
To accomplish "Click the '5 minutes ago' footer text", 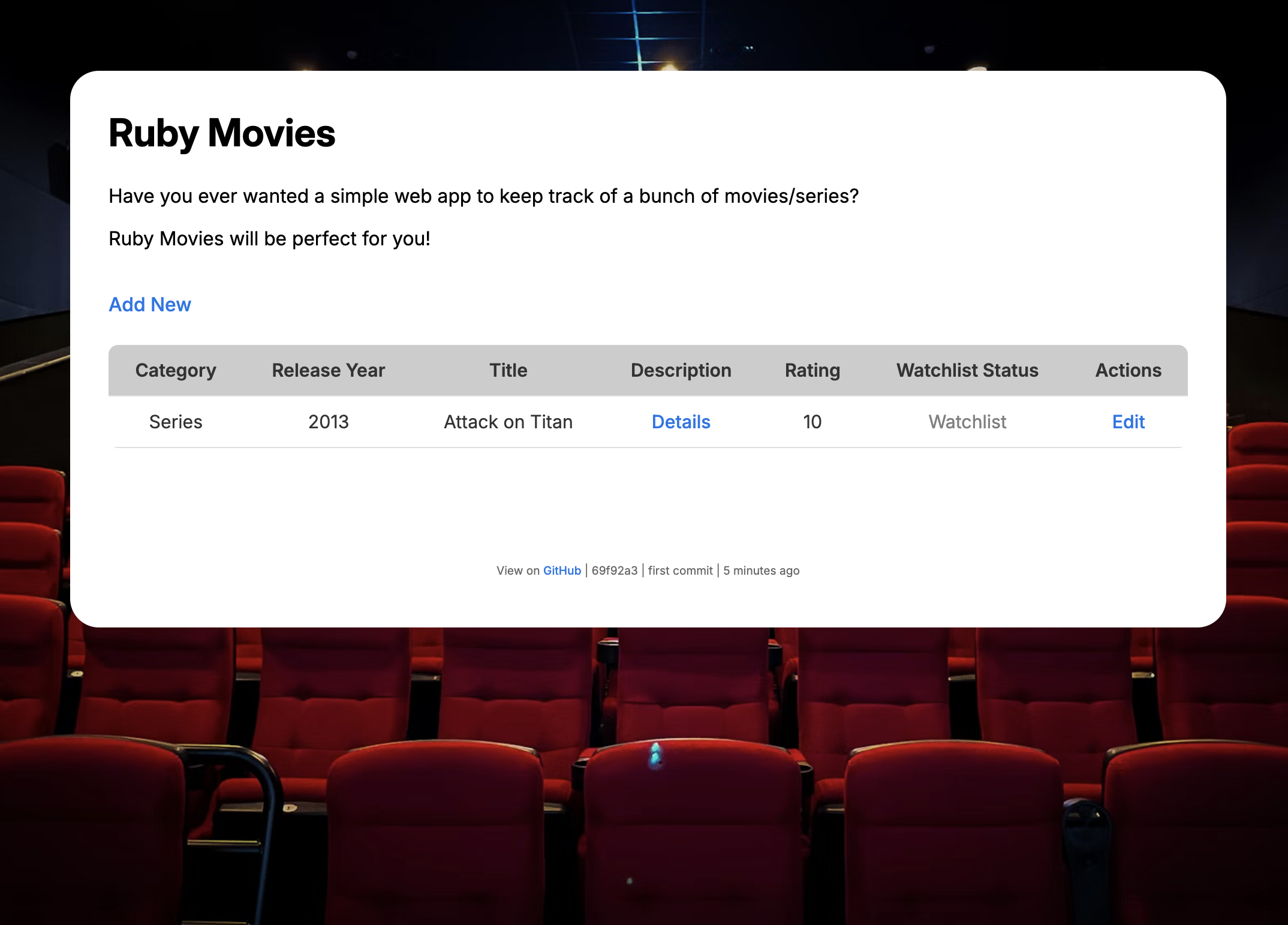I will tap(761, 570).
